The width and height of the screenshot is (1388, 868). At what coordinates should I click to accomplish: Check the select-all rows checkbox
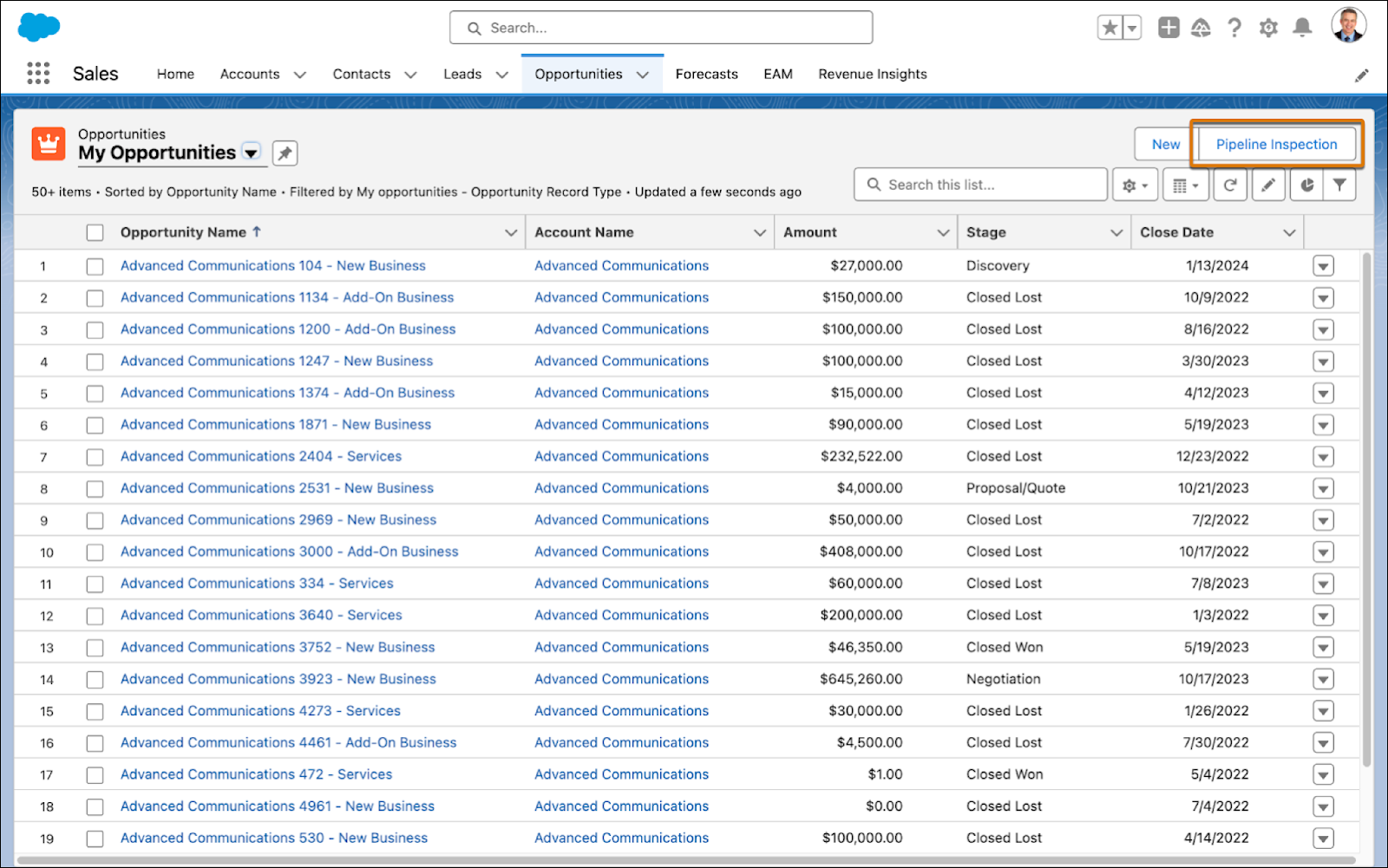[x=95, y=232]
